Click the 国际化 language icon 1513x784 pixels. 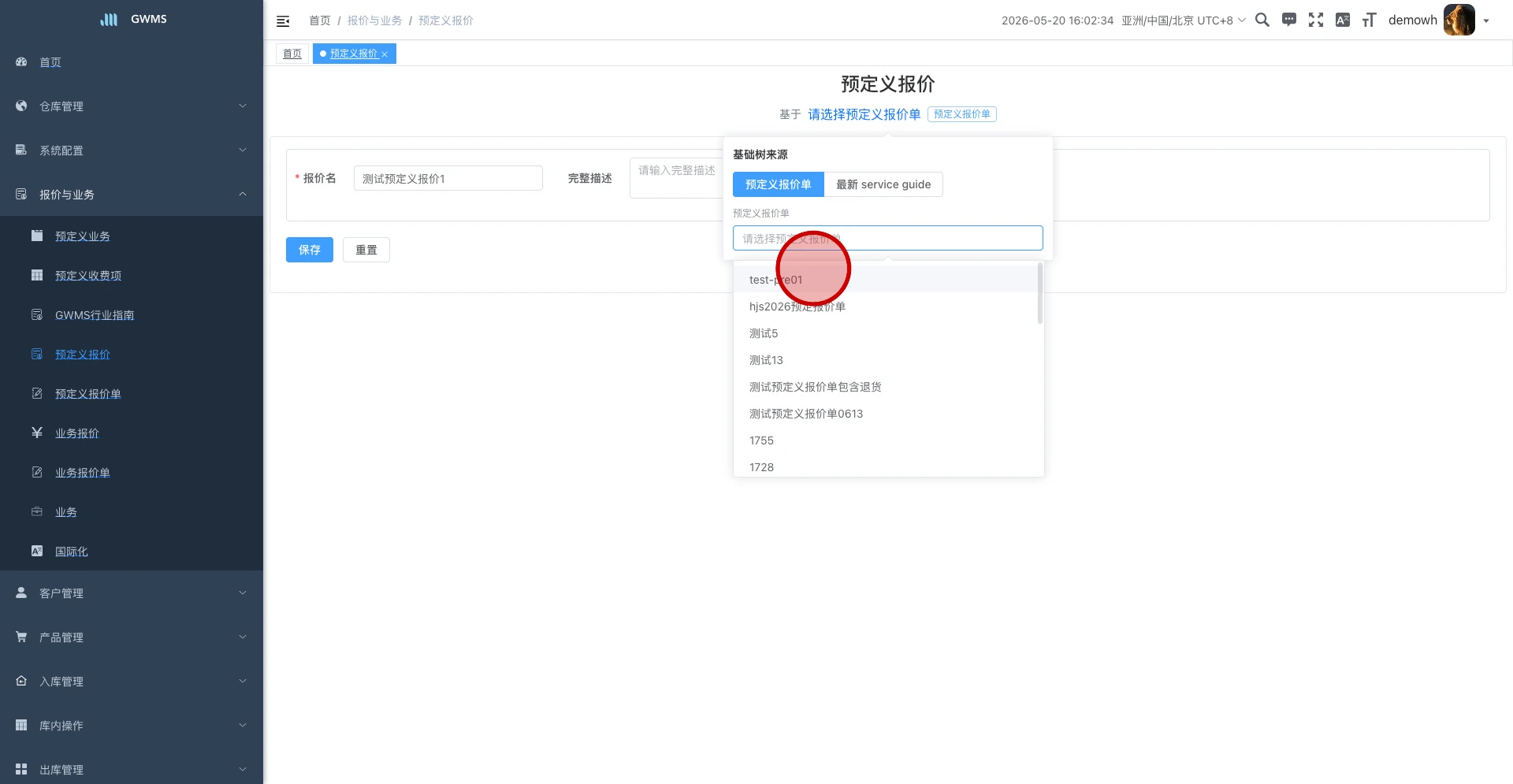tap(37, 551)
